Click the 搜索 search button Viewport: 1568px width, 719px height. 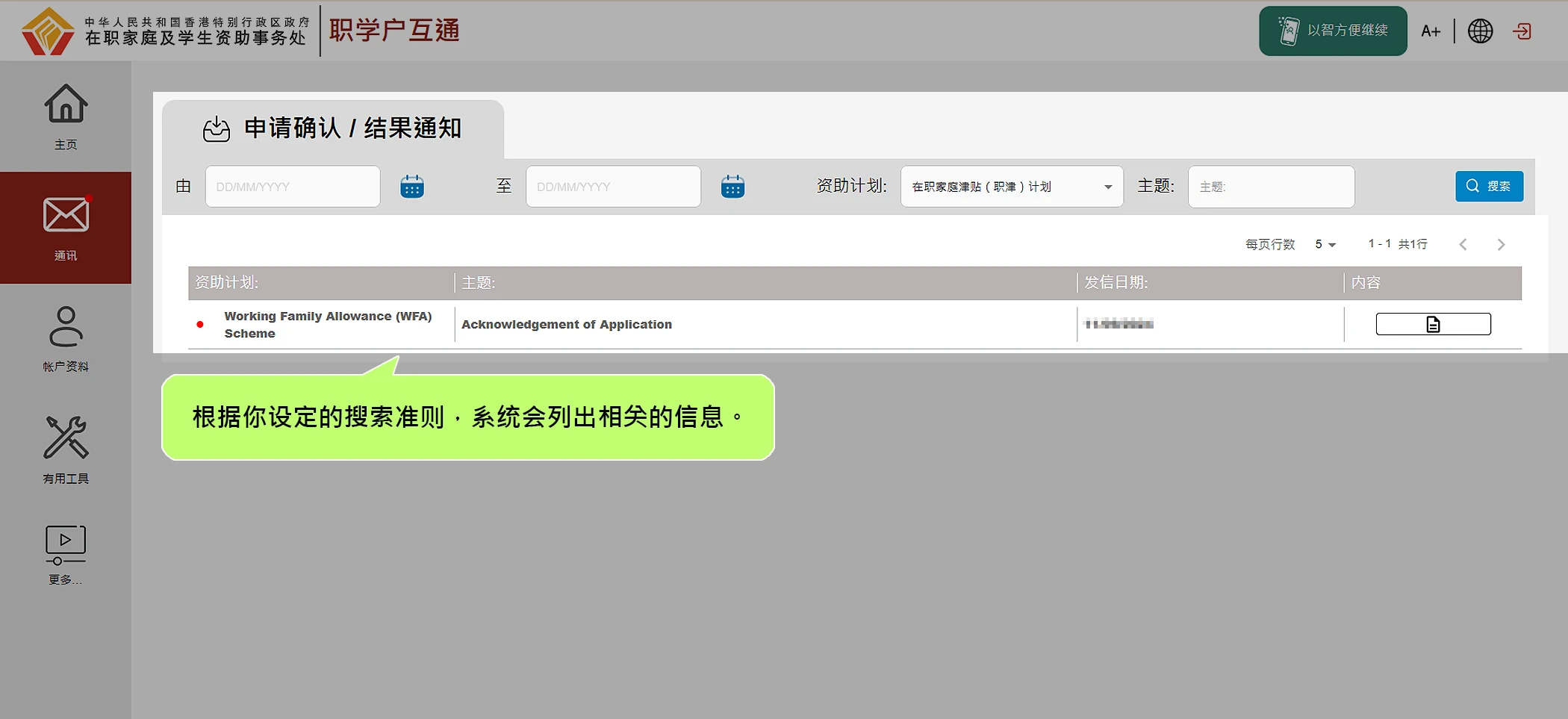click(1489, 186)
